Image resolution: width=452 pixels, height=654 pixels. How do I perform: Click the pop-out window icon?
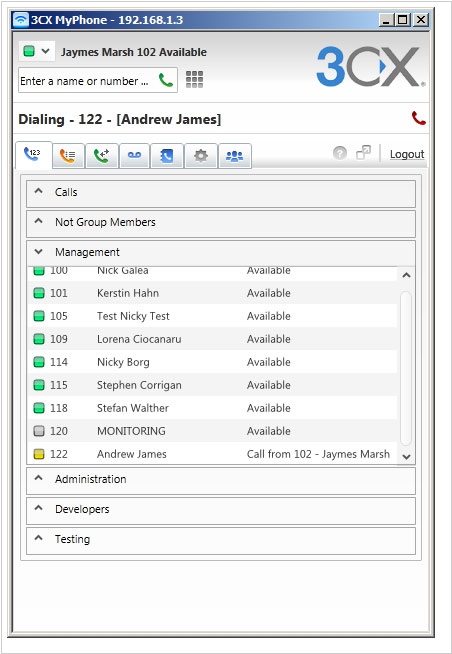(x=363, y=153)
